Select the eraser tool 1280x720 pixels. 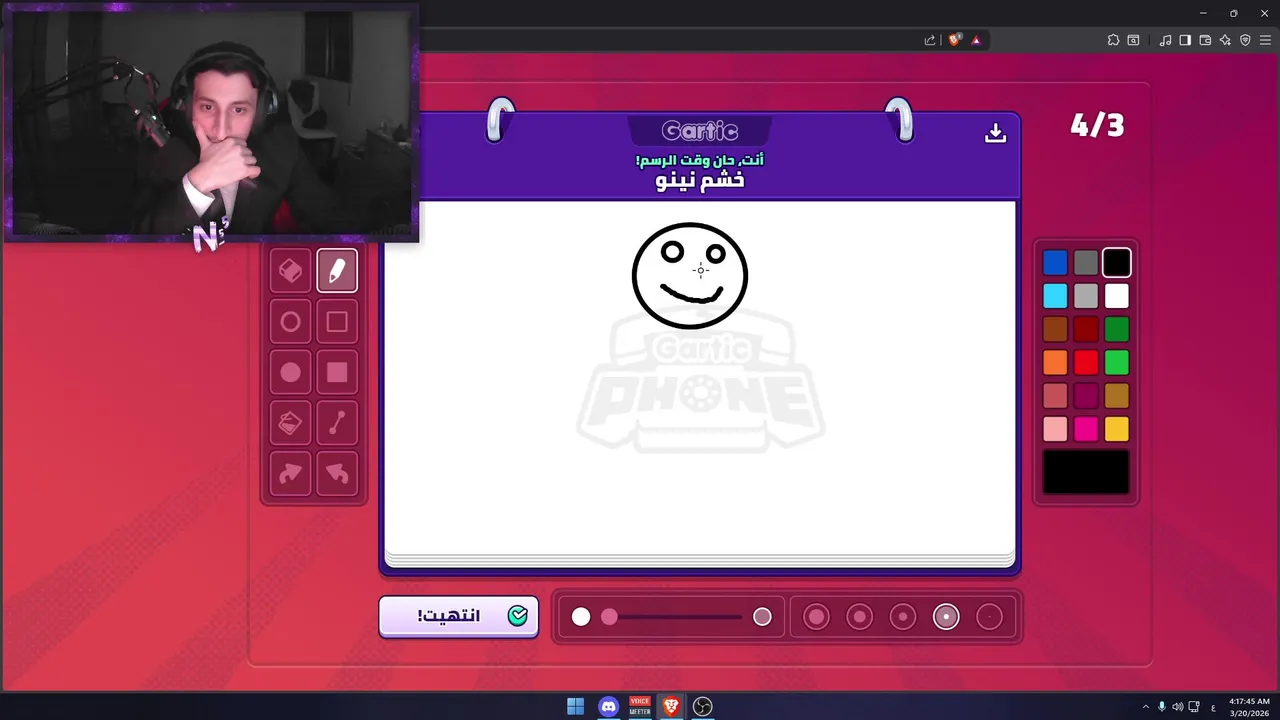(x=290, y=271)
